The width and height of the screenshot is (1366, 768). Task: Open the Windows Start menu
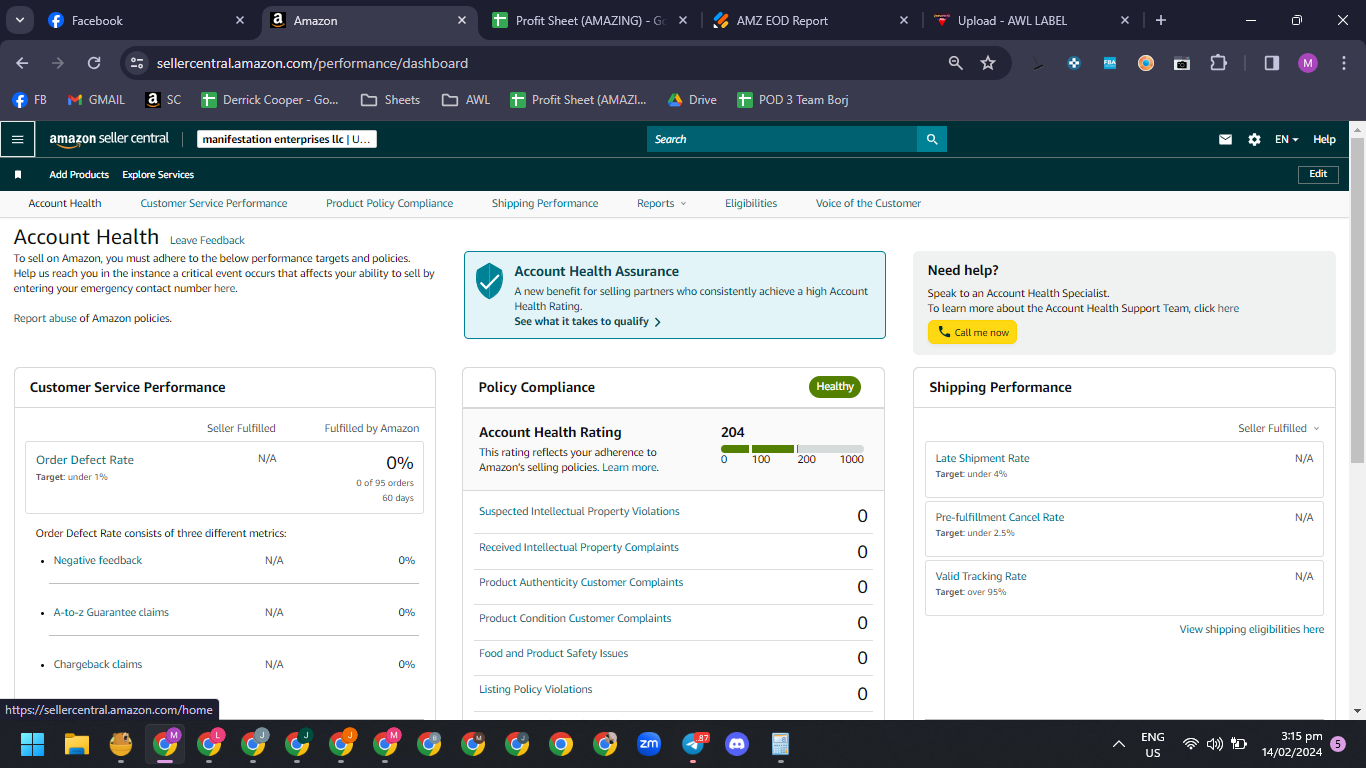coord(33,744)
